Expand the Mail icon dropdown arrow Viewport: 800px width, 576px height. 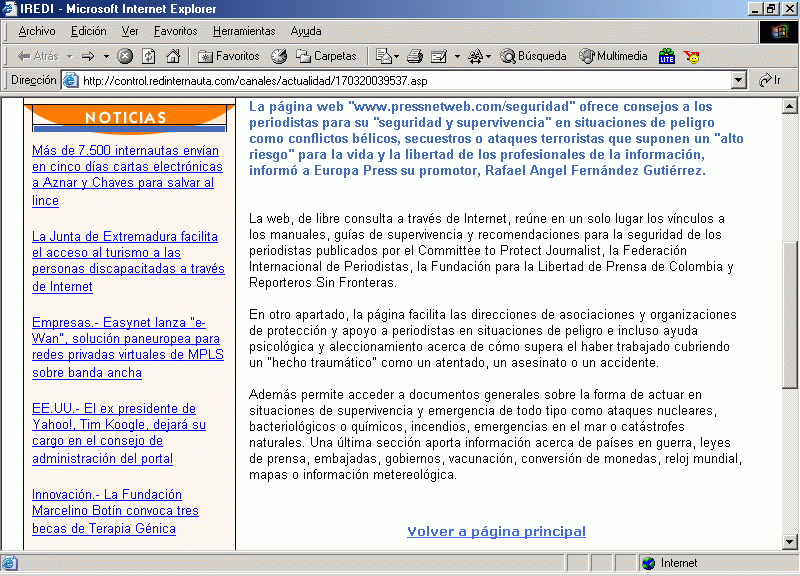point(396,56)
